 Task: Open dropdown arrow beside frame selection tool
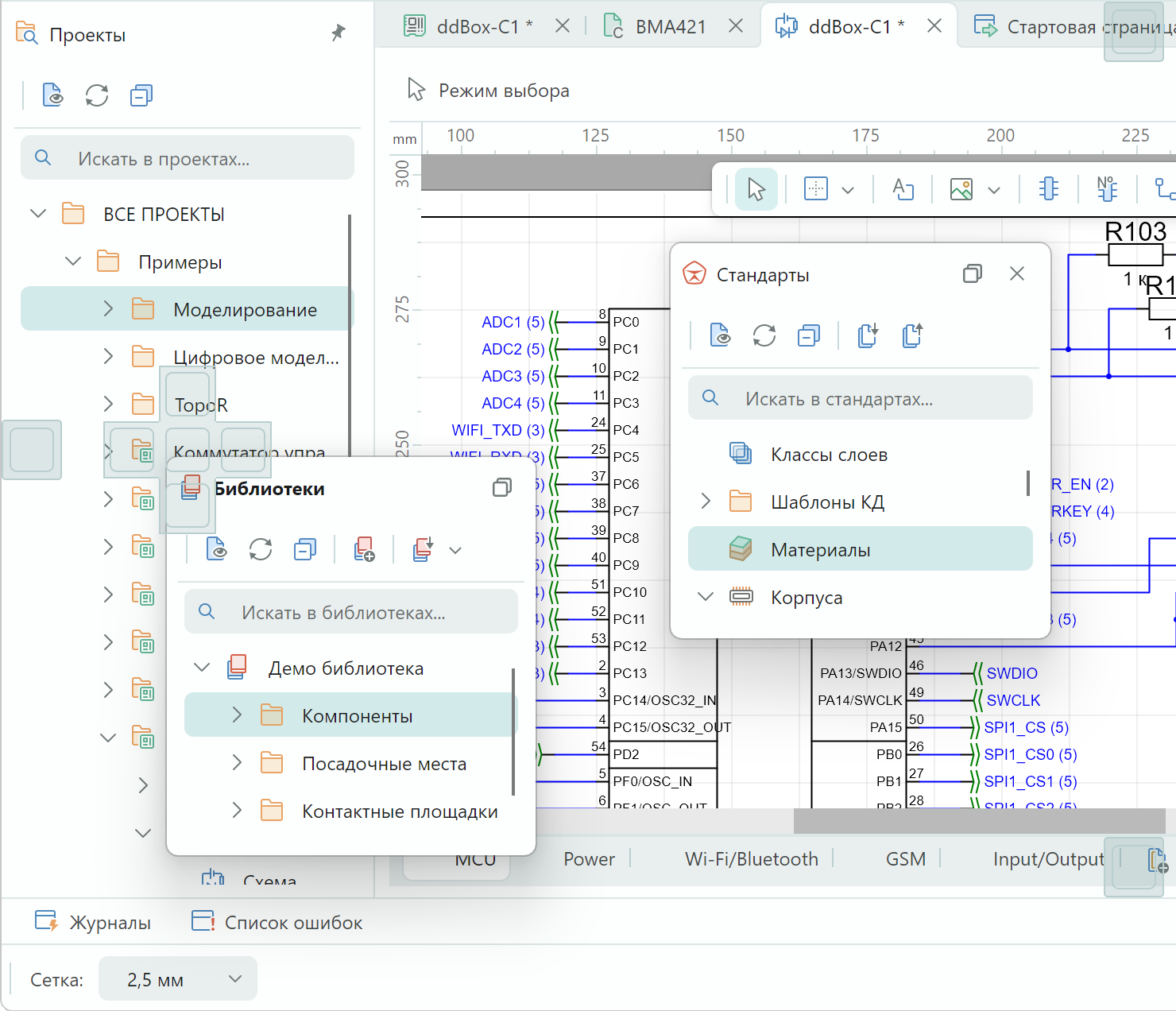[x=848, y=190]
